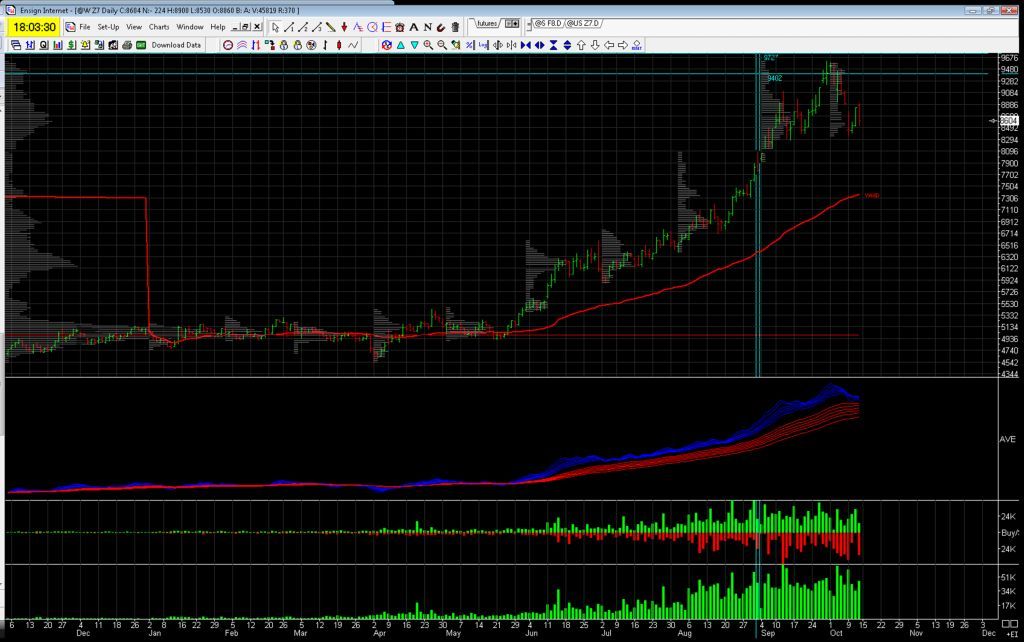Viewport: 1024px width, 642px height.
Task: Click the green dollar sign icon
Action: tap(71, 45)
